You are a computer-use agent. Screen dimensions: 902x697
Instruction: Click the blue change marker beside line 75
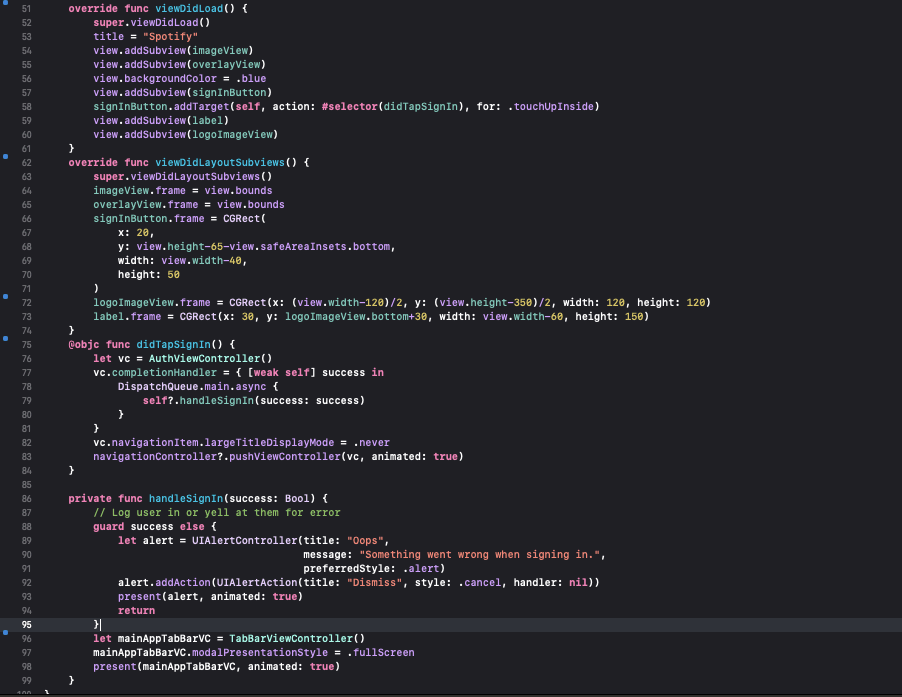point(6,339)
